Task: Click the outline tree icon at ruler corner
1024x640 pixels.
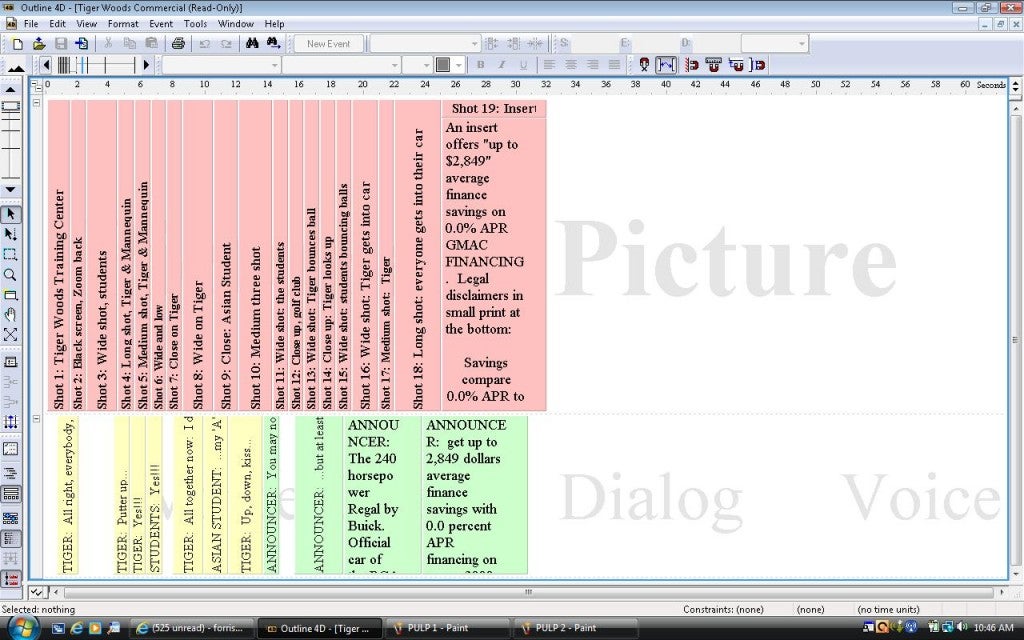Action: 37,85
